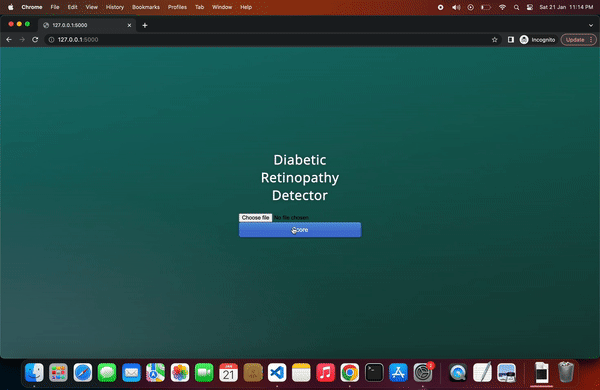Open the View menu
Screen dimensions: 600x390
coord(91,7)
